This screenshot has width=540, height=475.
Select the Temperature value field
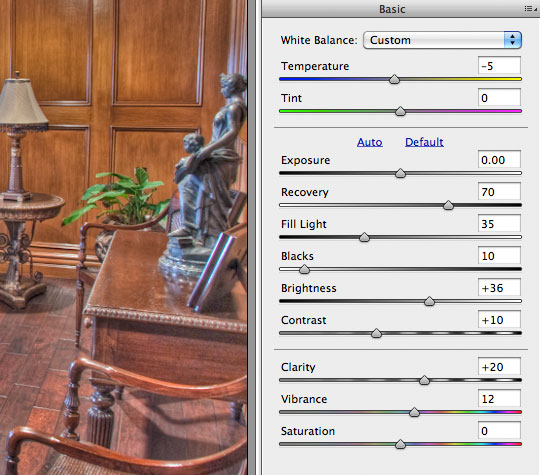tap(499, 65)
